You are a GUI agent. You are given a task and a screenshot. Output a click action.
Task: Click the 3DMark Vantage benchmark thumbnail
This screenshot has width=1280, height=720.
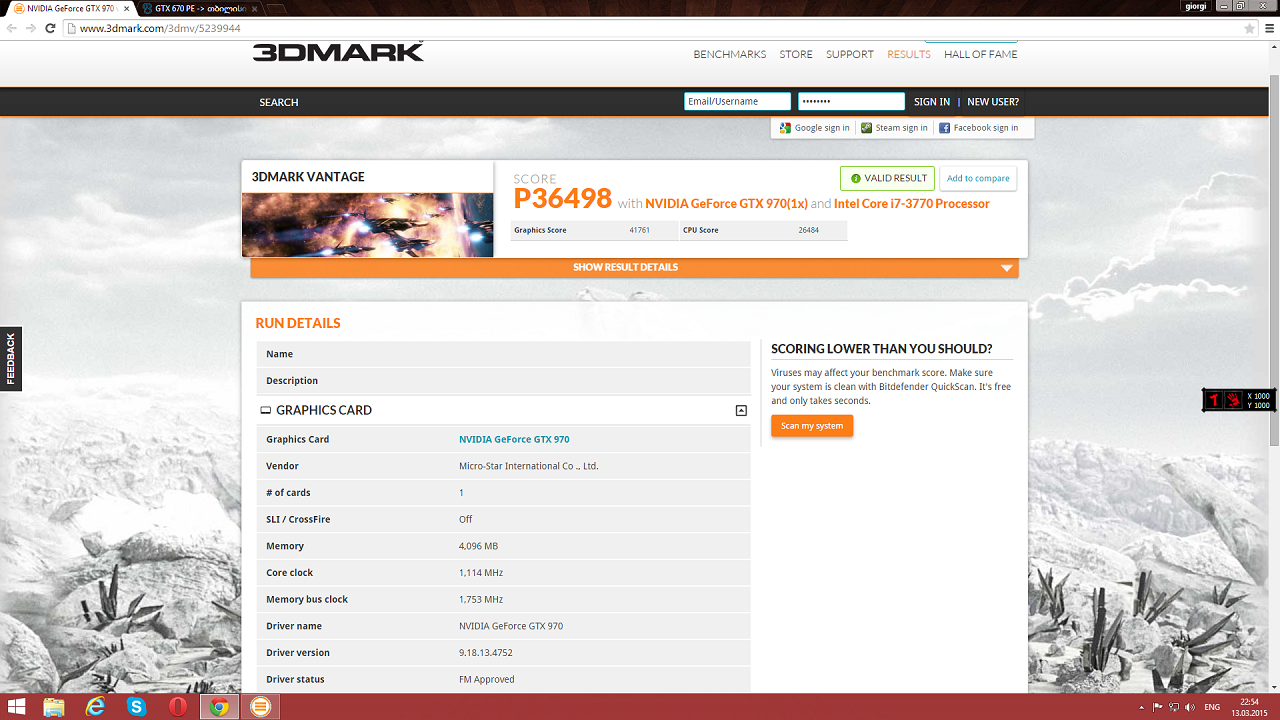pyautogui.click(x=368, y=225)
